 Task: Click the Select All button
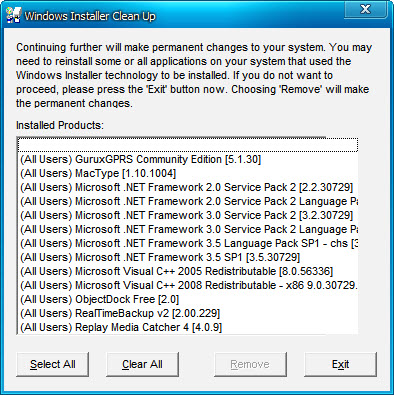[53, 364]
